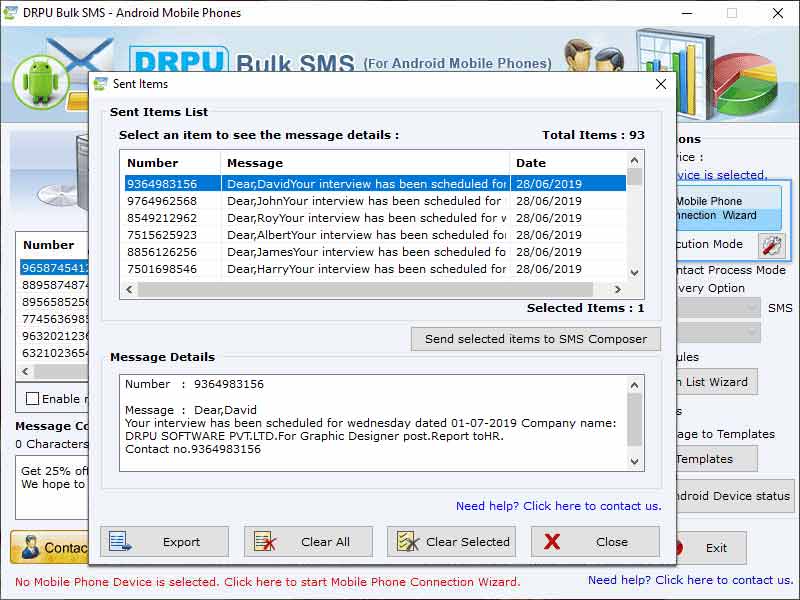Screen dimensions: 800x600
Task: Select the Clear All icon
Action: [266, 540]
